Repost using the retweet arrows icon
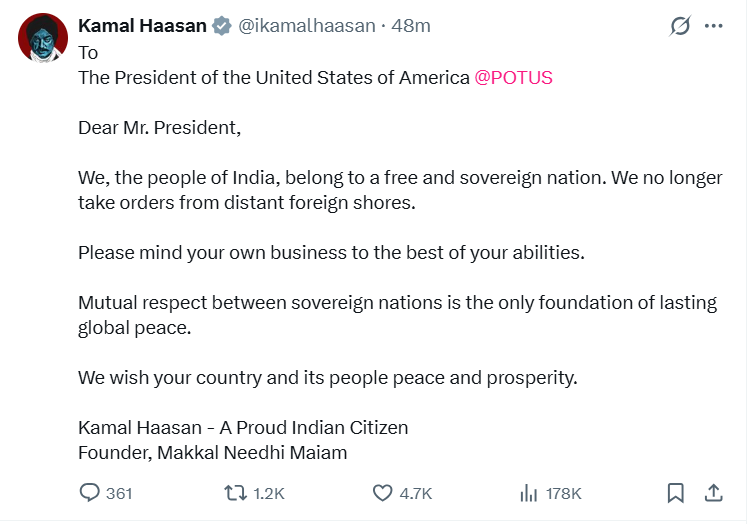The height and width of the screenshot is (524, 749). click(x=235, y=493)
